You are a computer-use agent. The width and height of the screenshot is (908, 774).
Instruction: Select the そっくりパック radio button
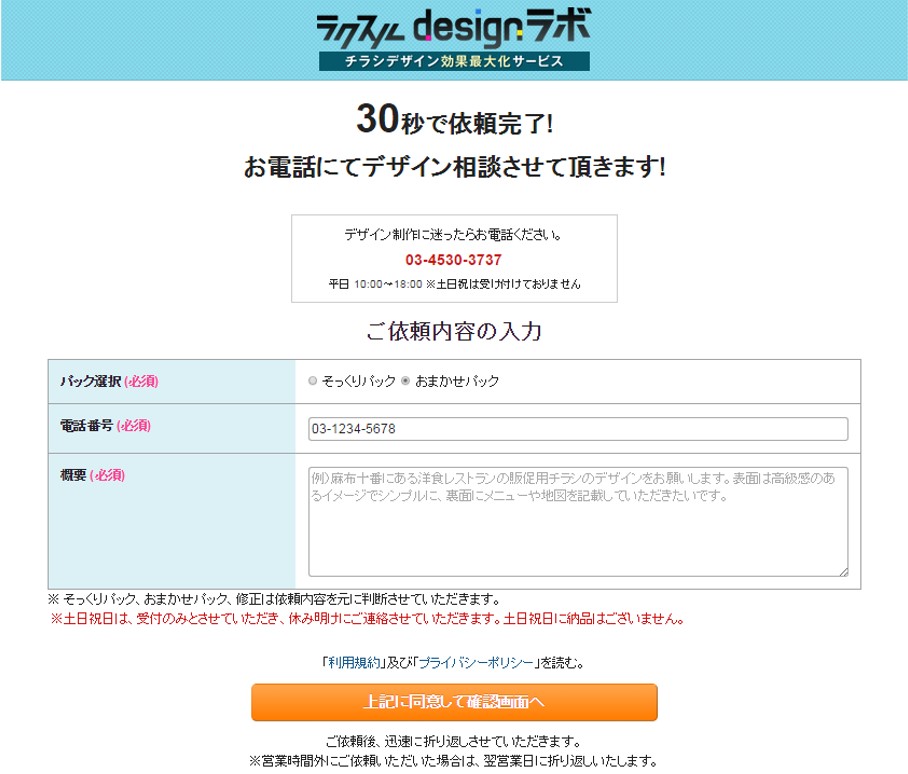pos(313,381)
